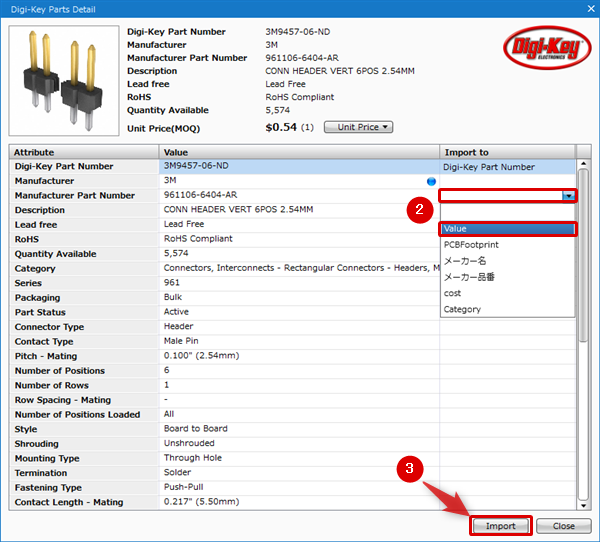
Task: Click the vertical scrollbar thumb
Action: [584, 255]
